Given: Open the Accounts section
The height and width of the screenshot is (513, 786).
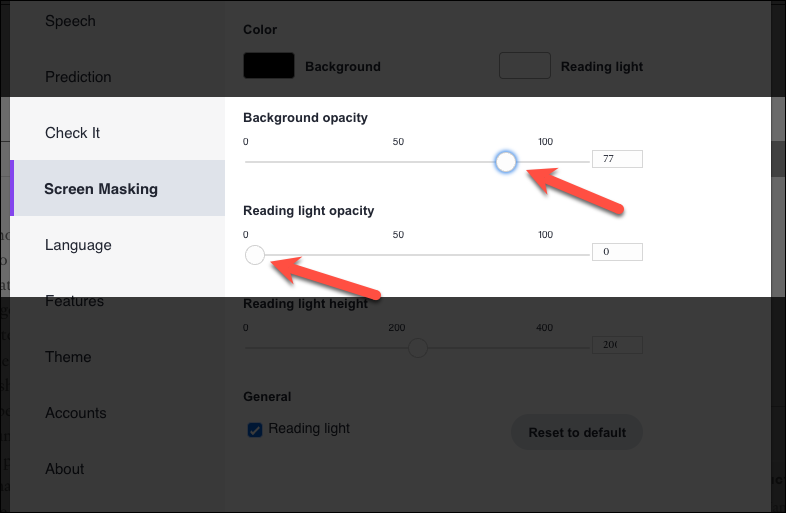Looking at the screenshot, I should (x=76, y=413).
